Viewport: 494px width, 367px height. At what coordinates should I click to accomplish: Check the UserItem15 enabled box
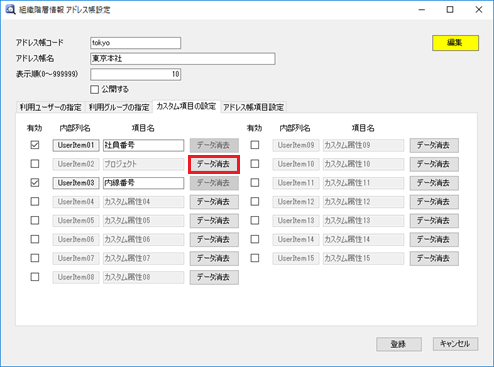[255, 258]
